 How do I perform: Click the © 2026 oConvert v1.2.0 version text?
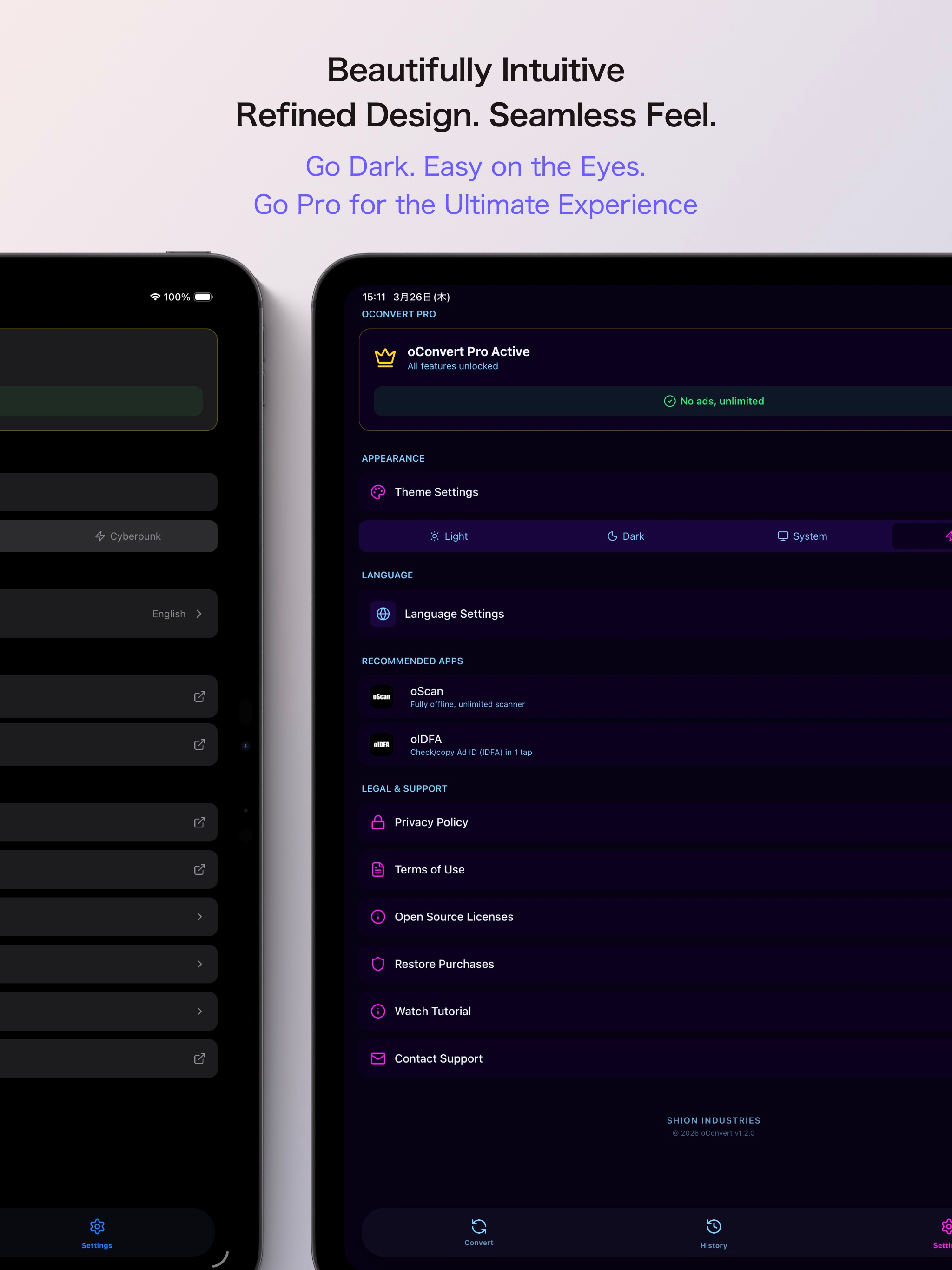(x=714, y=1133)
